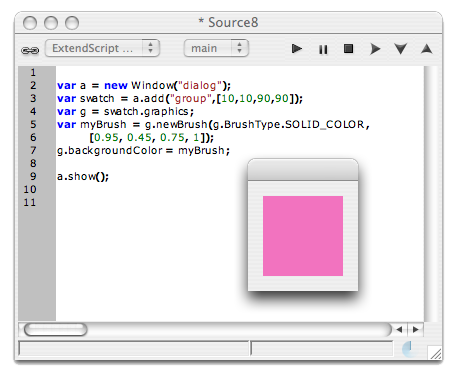
Task: Click the 0.95 value in line 6
Action: point(106,137)
